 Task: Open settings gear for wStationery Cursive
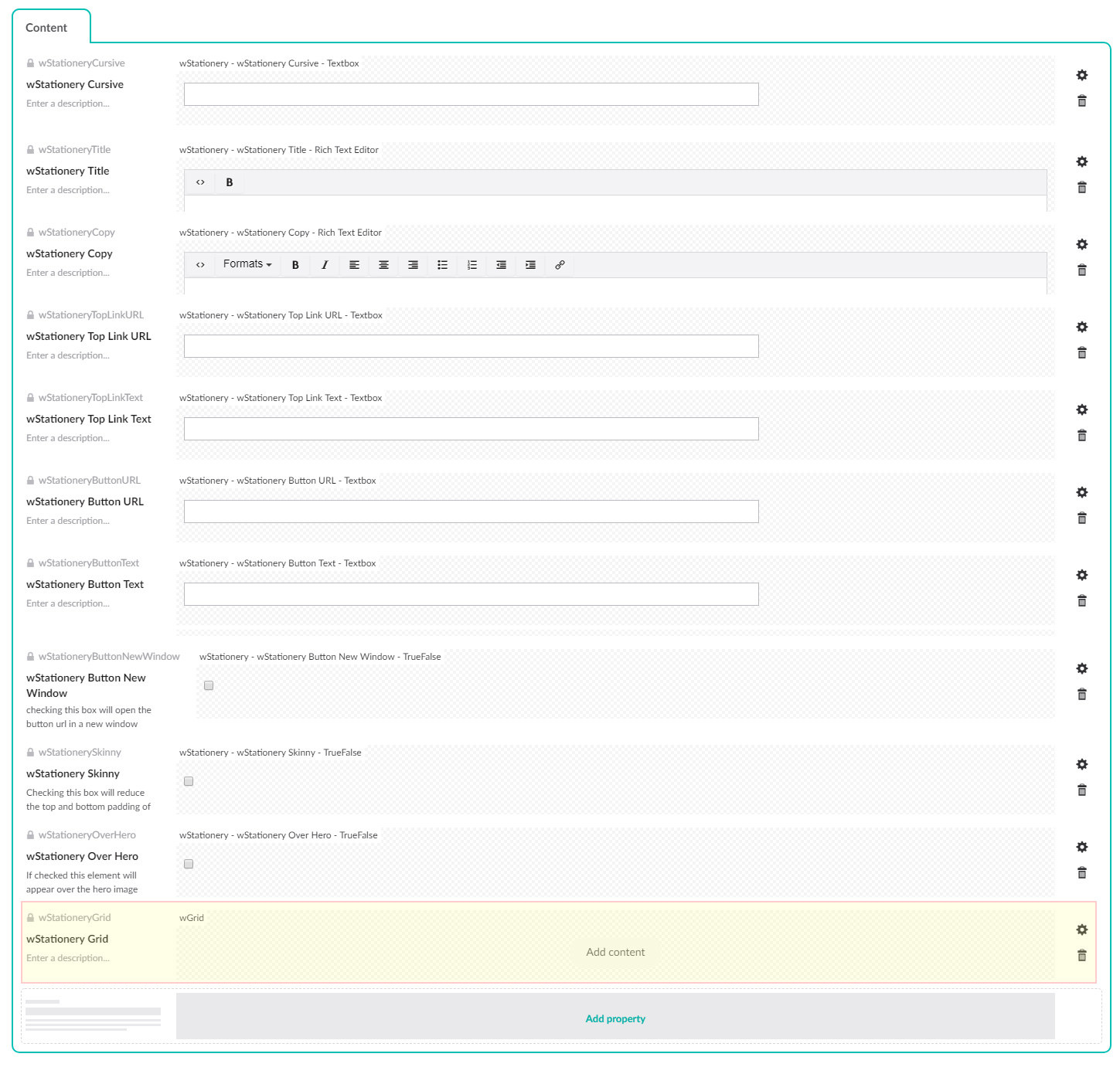tap(1082, 75)
